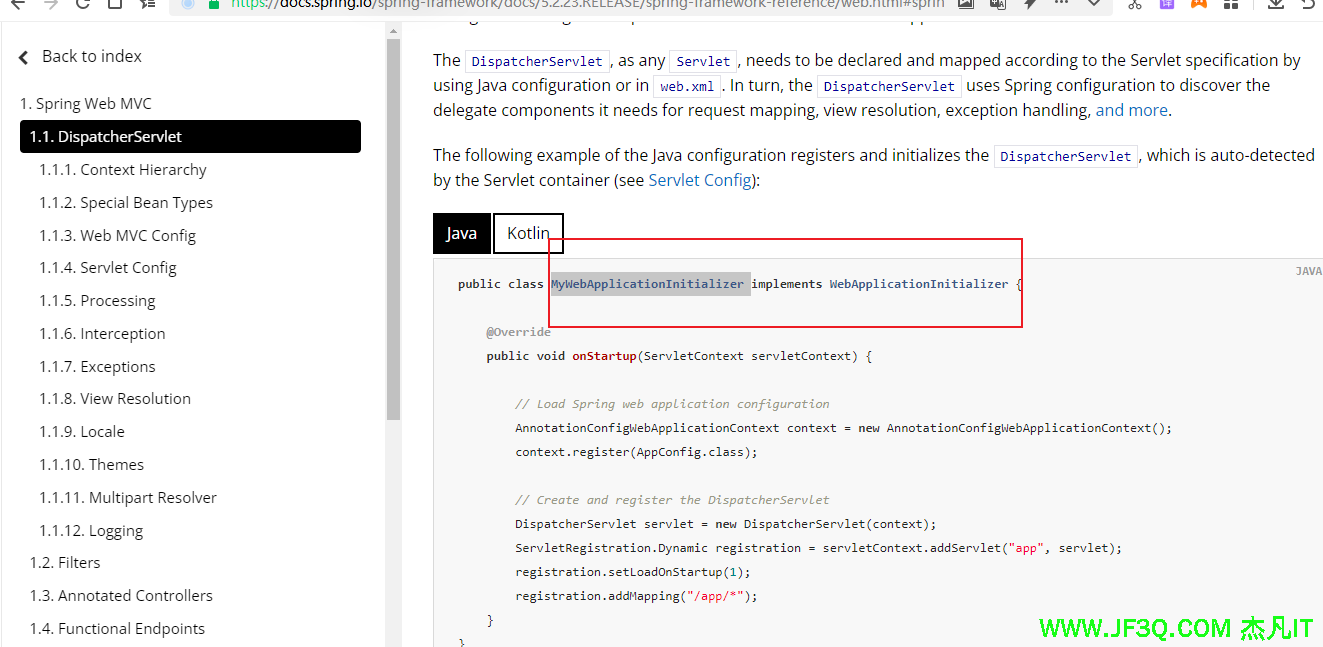Viewport: 1323px width, 647px height.
Task: Expand the address bar dropdown chevron
Action: coord(1093,4)
